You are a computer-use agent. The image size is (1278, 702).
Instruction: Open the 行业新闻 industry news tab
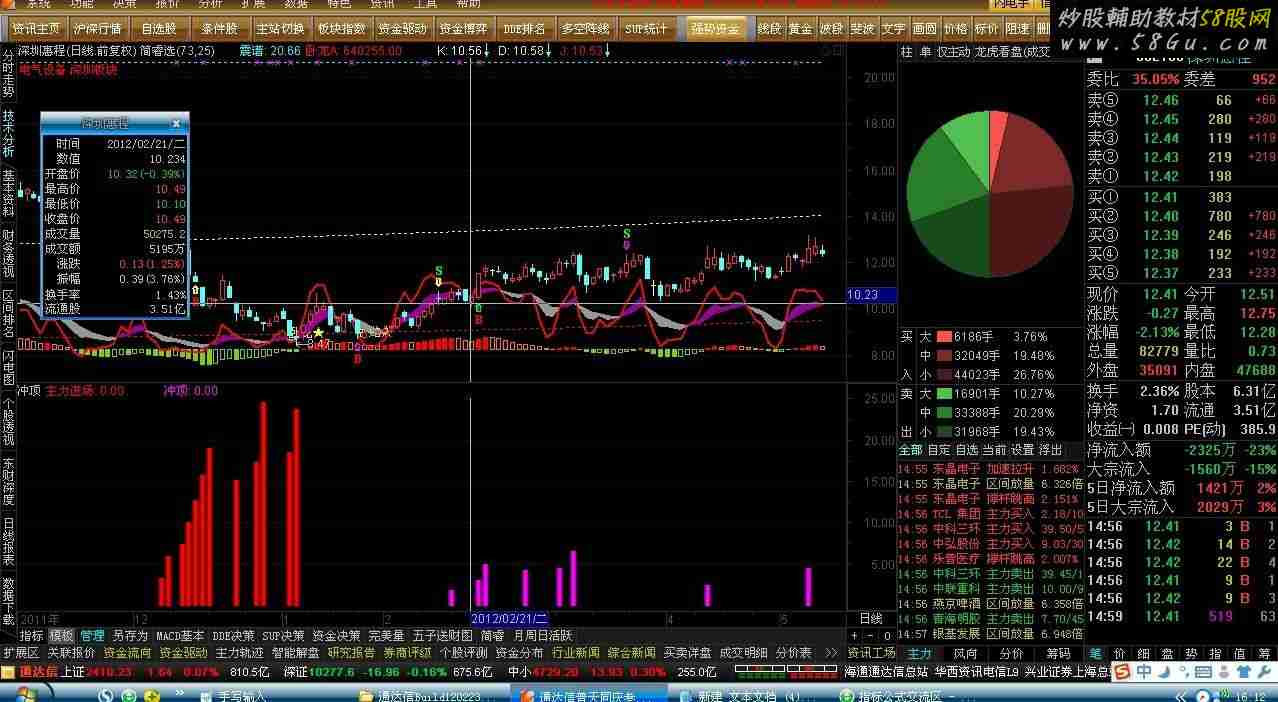coord(576,653)
